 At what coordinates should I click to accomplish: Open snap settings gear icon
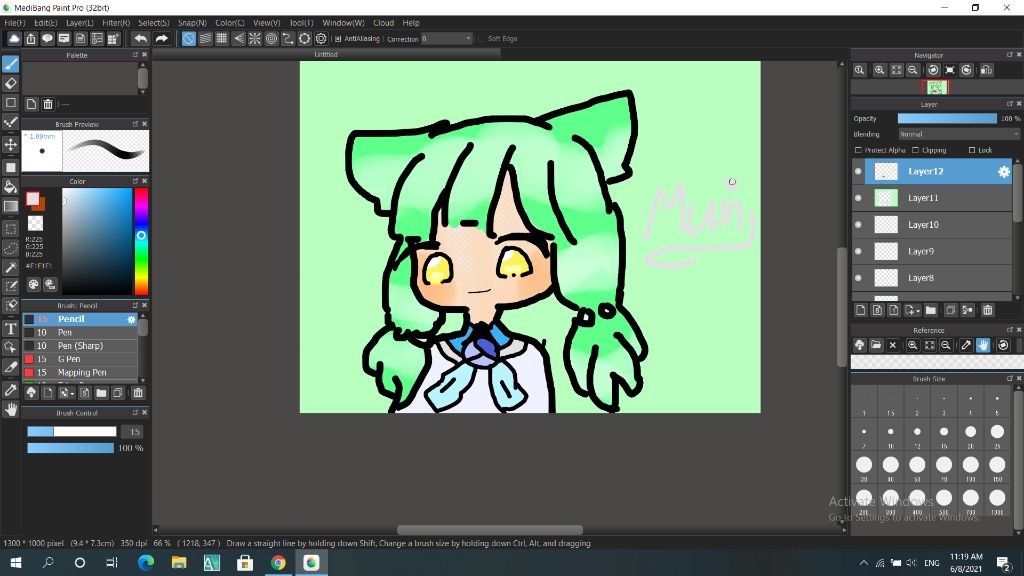click(x=321, y=39)
